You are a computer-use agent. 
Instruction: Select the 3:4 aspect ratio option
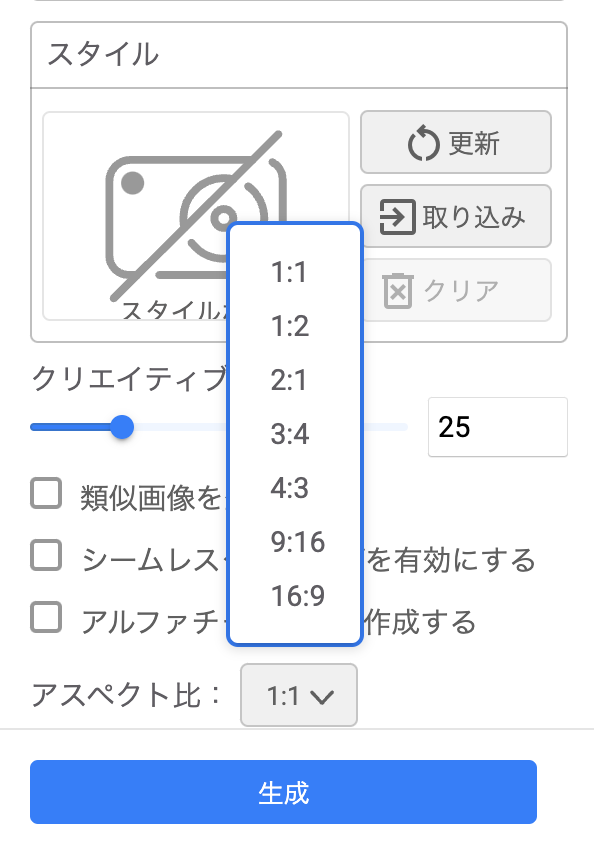click(x=295, y=434)
